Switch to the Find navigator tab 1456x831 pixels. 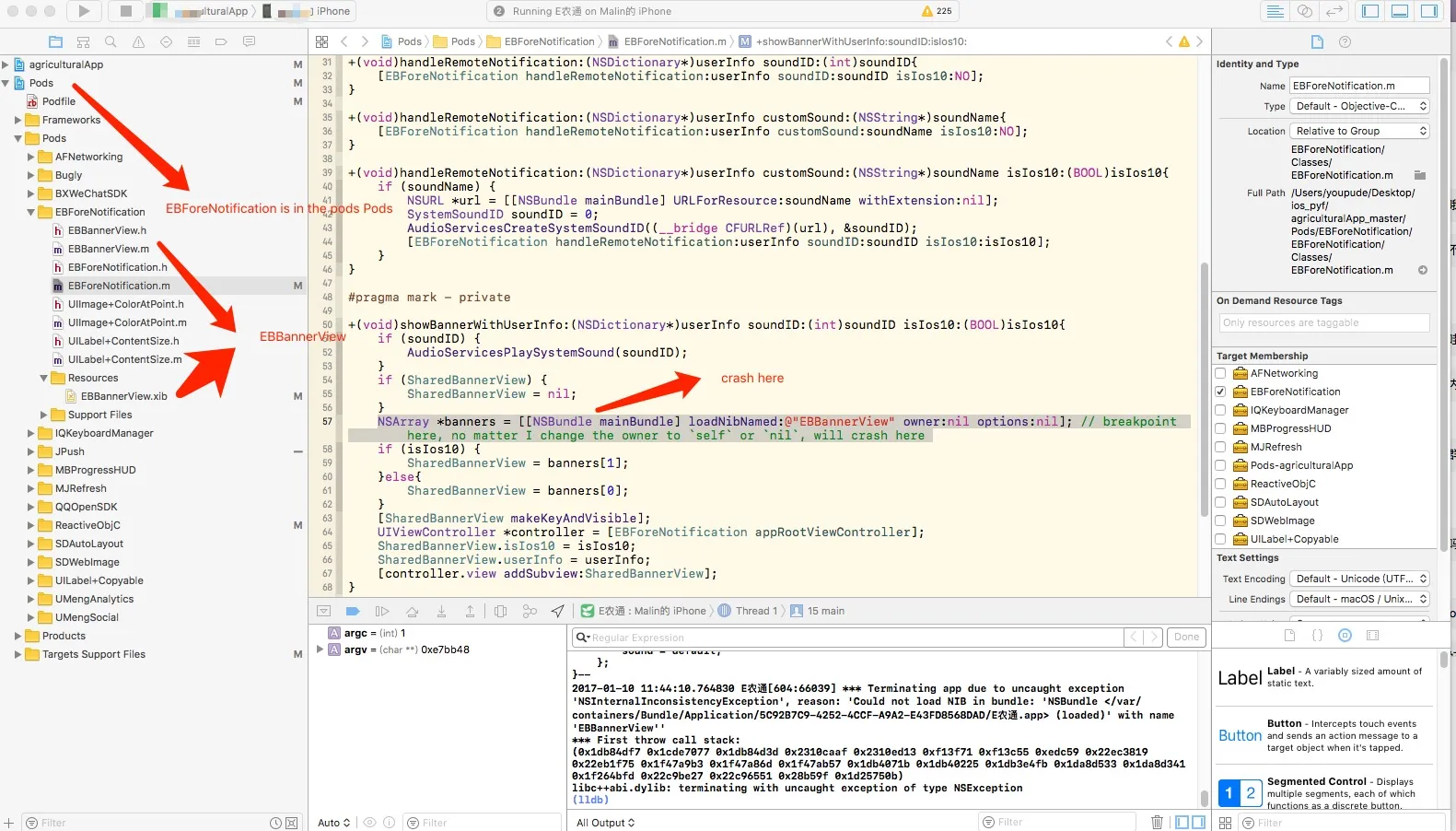click(111, 41)
